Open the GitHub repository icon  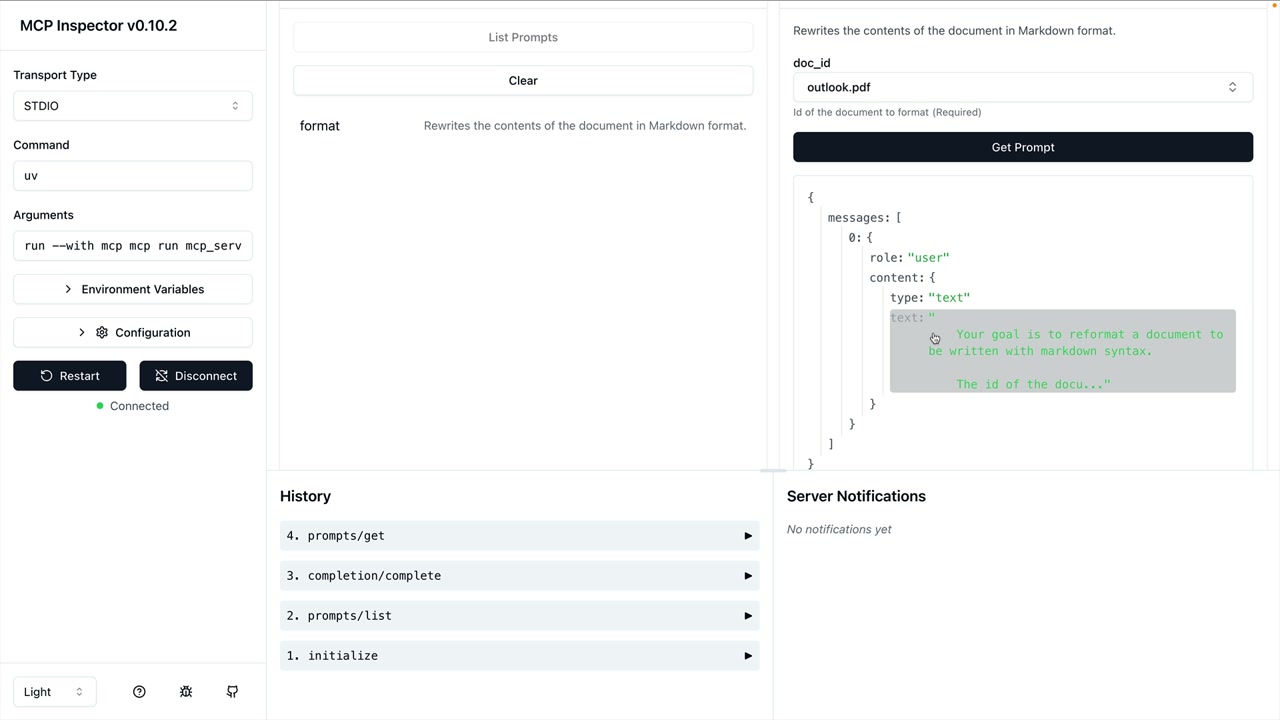point(232,692)
